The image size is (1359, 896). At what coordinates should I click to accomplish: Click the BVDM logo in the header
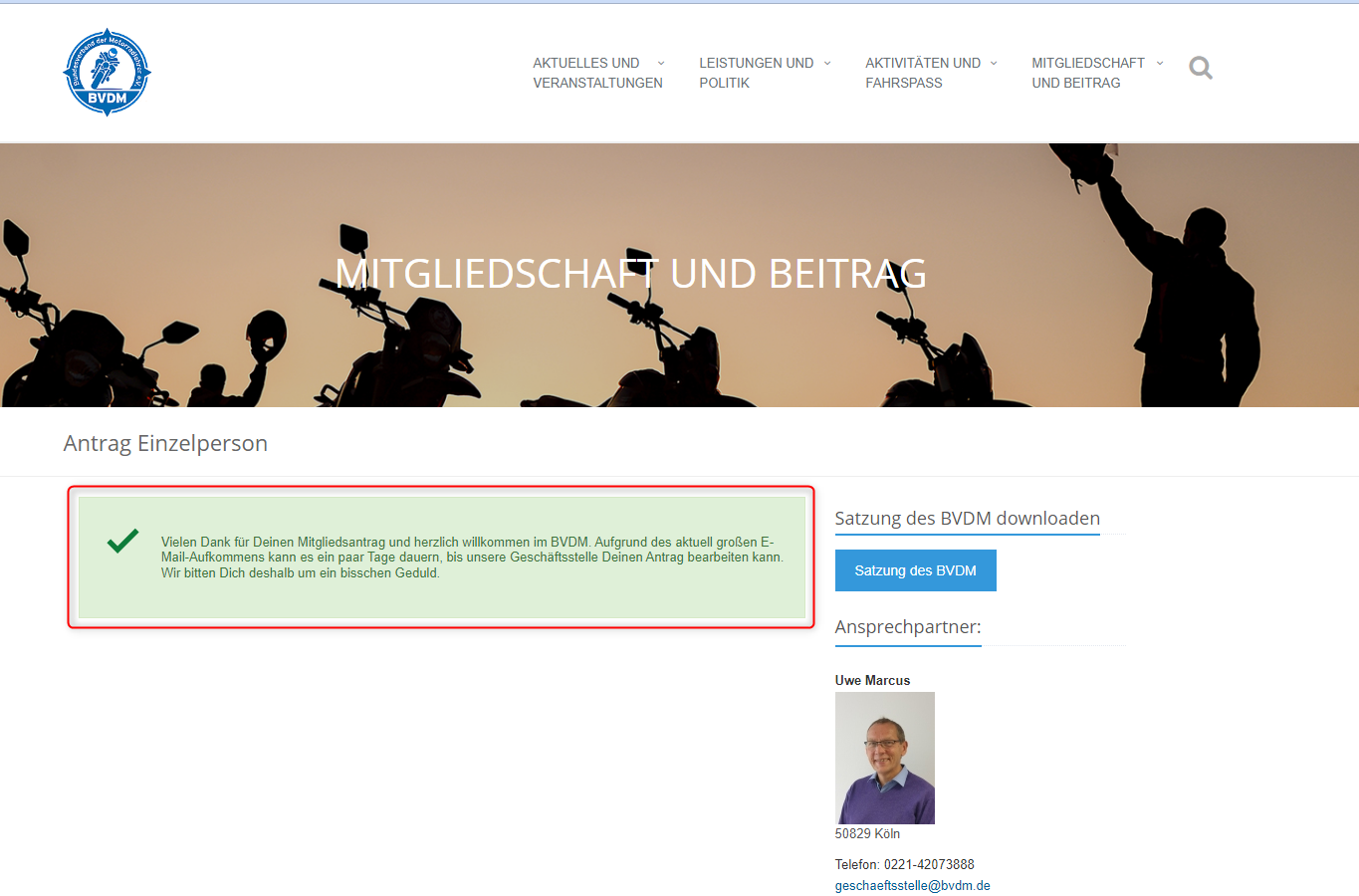coord(108,73)
